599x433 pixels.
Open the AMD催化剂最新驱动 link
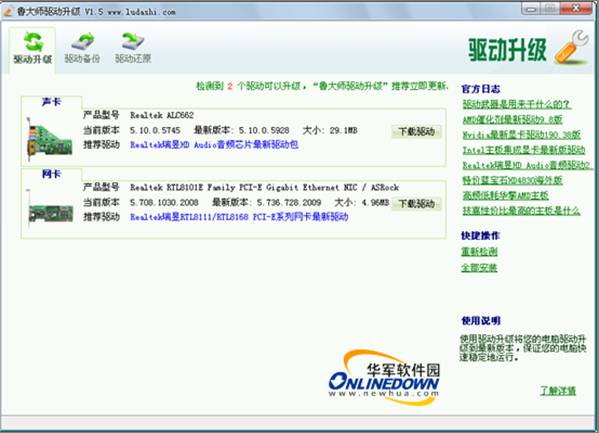pyautogui.click(x=512, y=120)
